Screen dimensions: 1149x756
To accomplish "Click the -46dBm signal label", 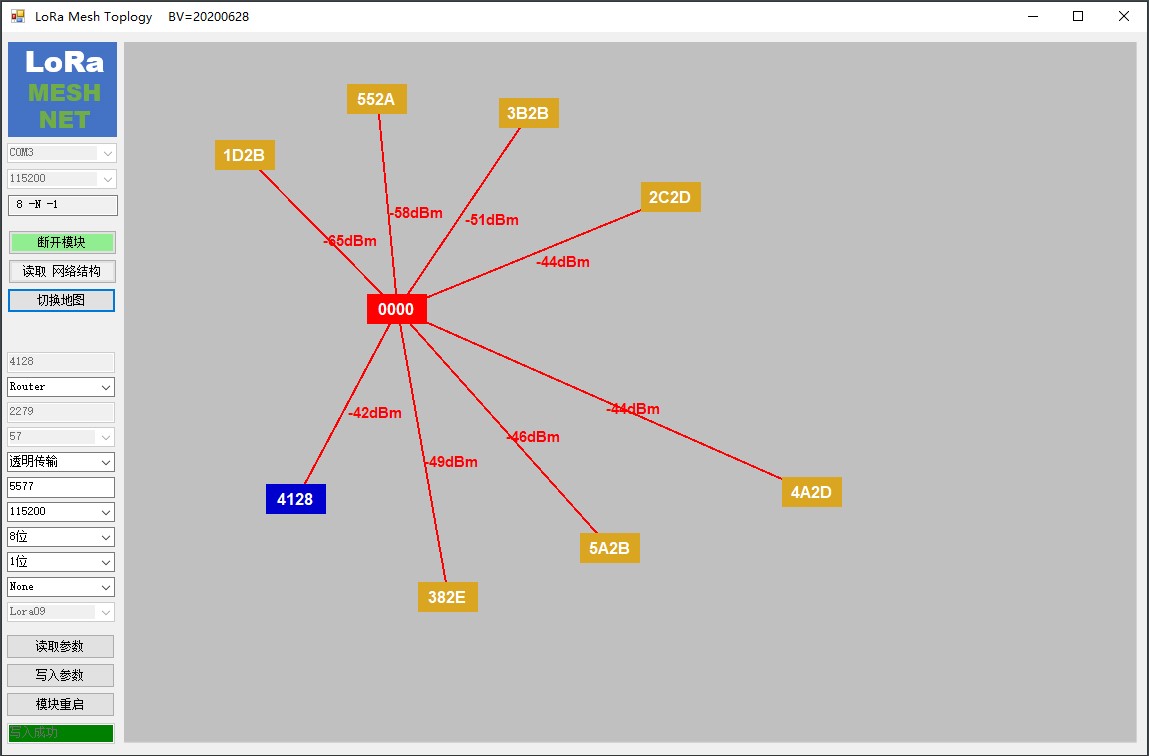I will click(533, 437).
